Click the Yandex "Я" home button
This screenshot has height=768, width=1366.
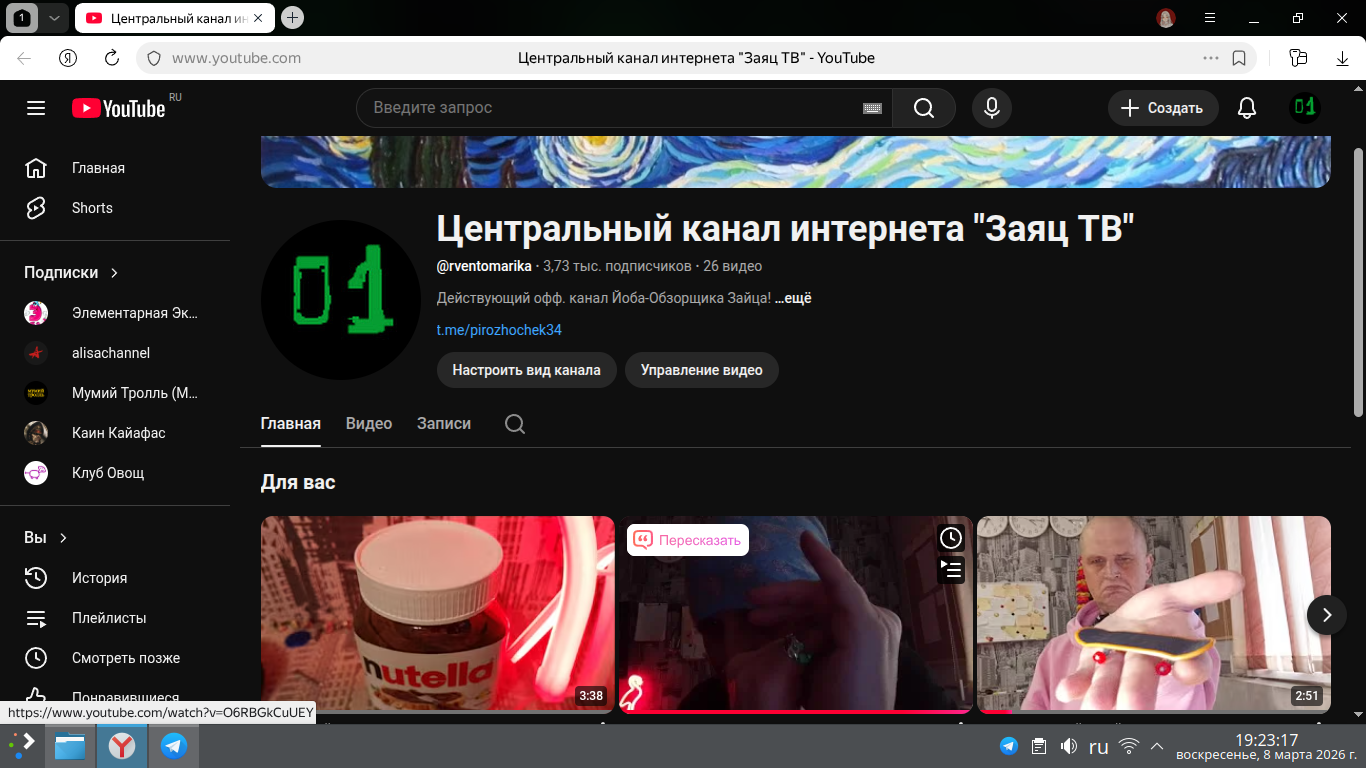pyautogui.click(x=68, y=58)
